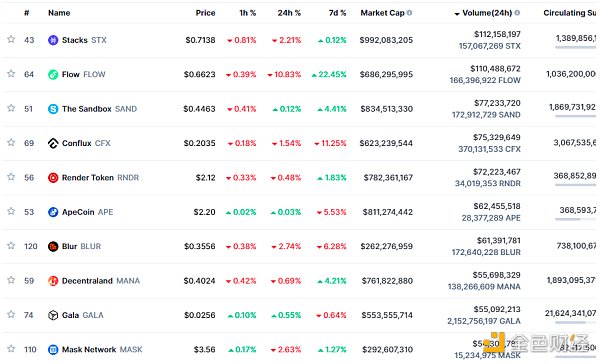Click the ApeCoin logo icon
This screenshot has height=364, width=600.
(x=53, y=212)
